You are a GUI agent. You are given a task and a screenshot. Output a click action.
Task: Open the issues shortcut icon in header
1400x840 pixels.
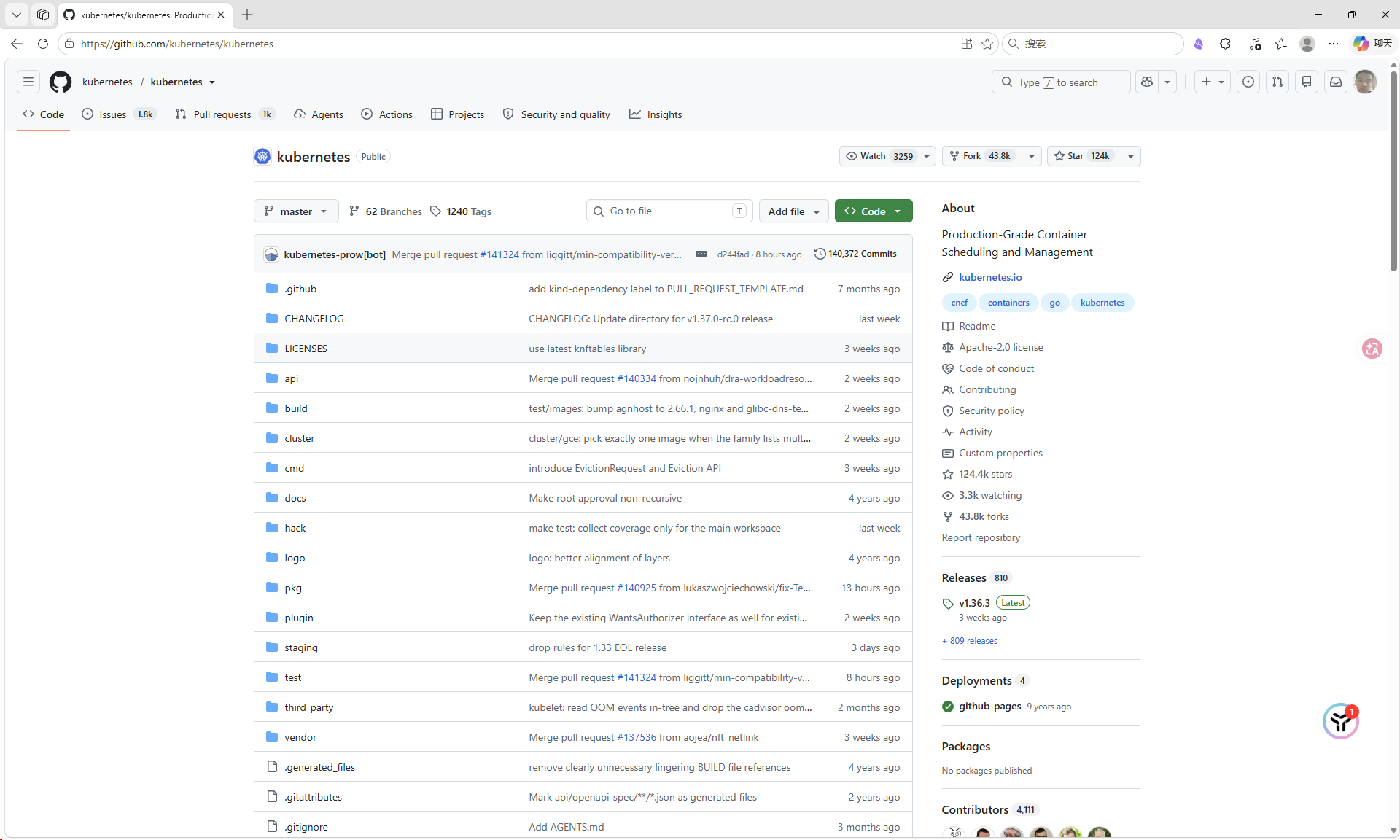pyautogui.click(x=1248, y=82)
